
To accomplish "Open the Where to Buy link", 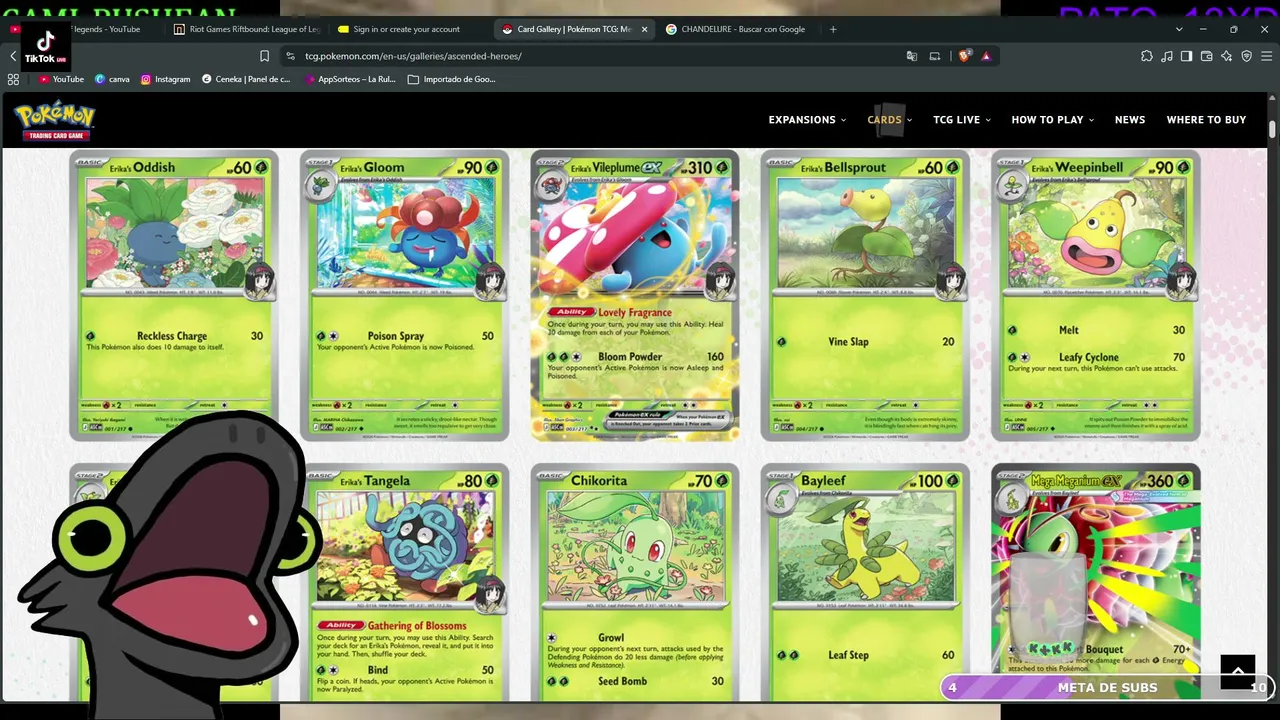I will (x=1206, y=120).
